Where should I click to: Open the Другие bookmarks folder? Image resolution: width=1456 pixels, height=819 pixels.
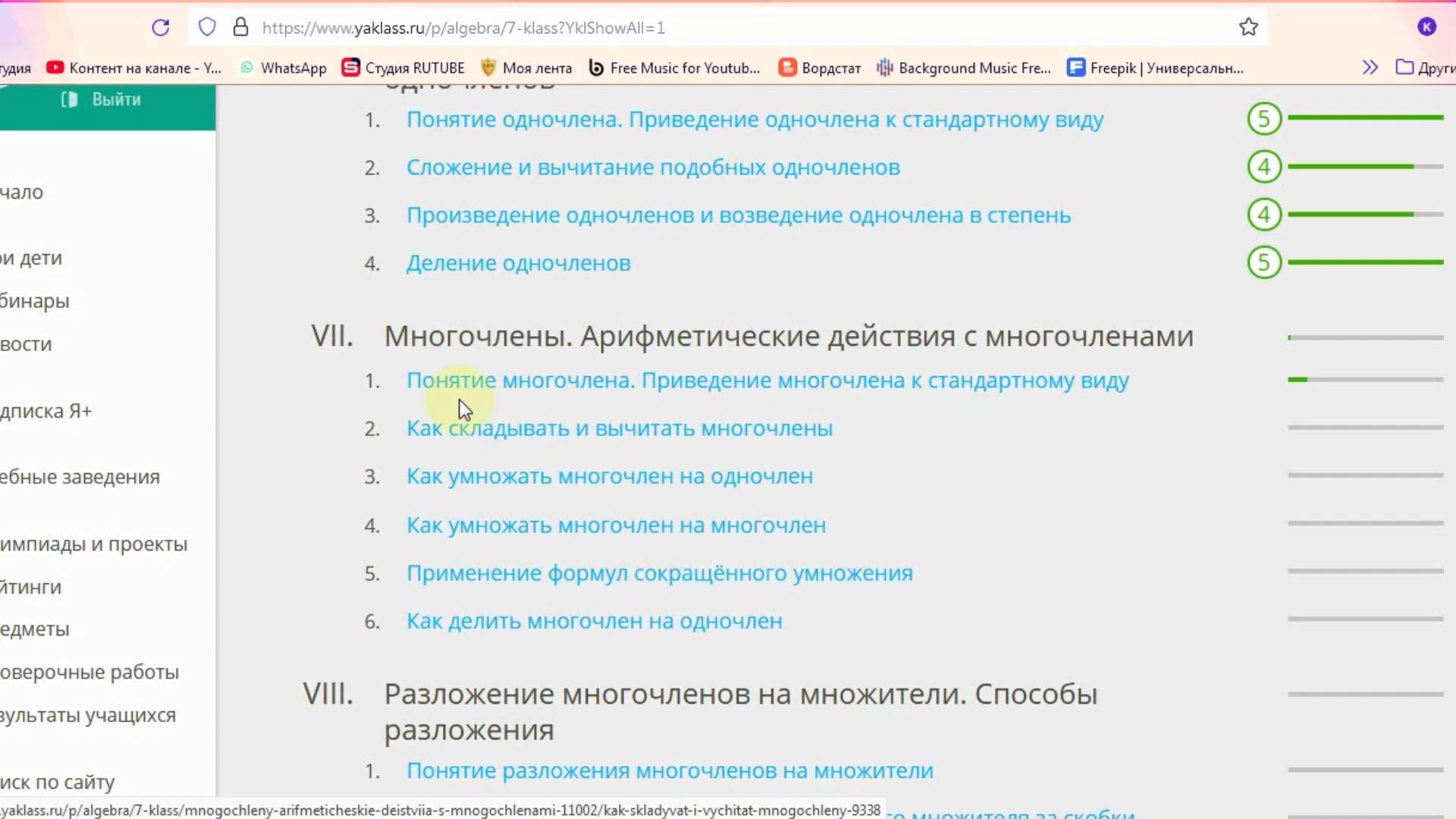[1426, 68]
